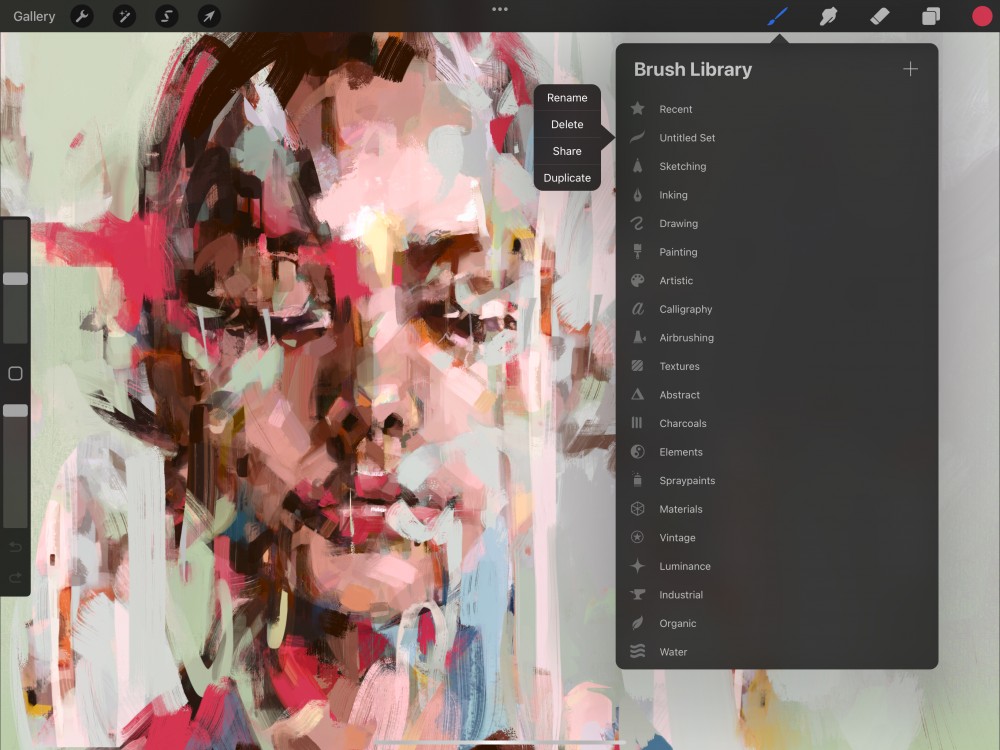Select the Selection S-shaped tool
The width and height of the screenshot is (1000, 750).
click(x=166, y=16)
